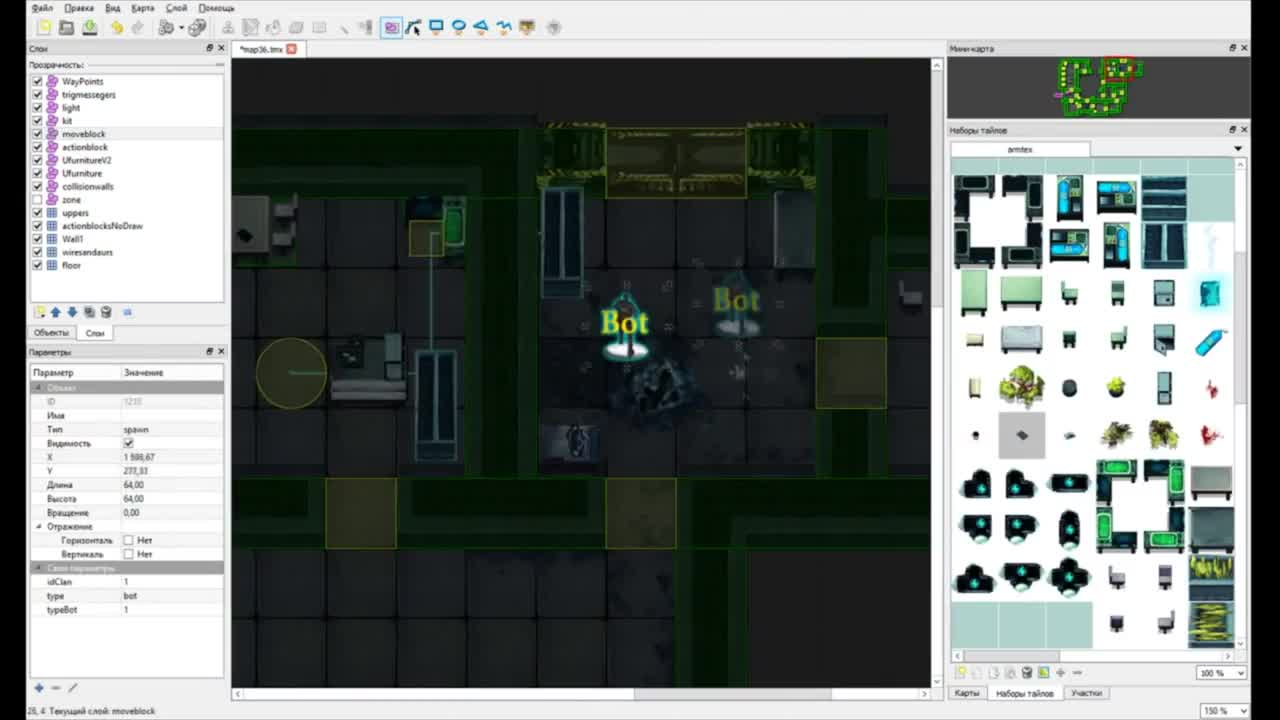Switch to the Объекты tab
Viewport: 1280px width, 720px height.
(51, 333)
